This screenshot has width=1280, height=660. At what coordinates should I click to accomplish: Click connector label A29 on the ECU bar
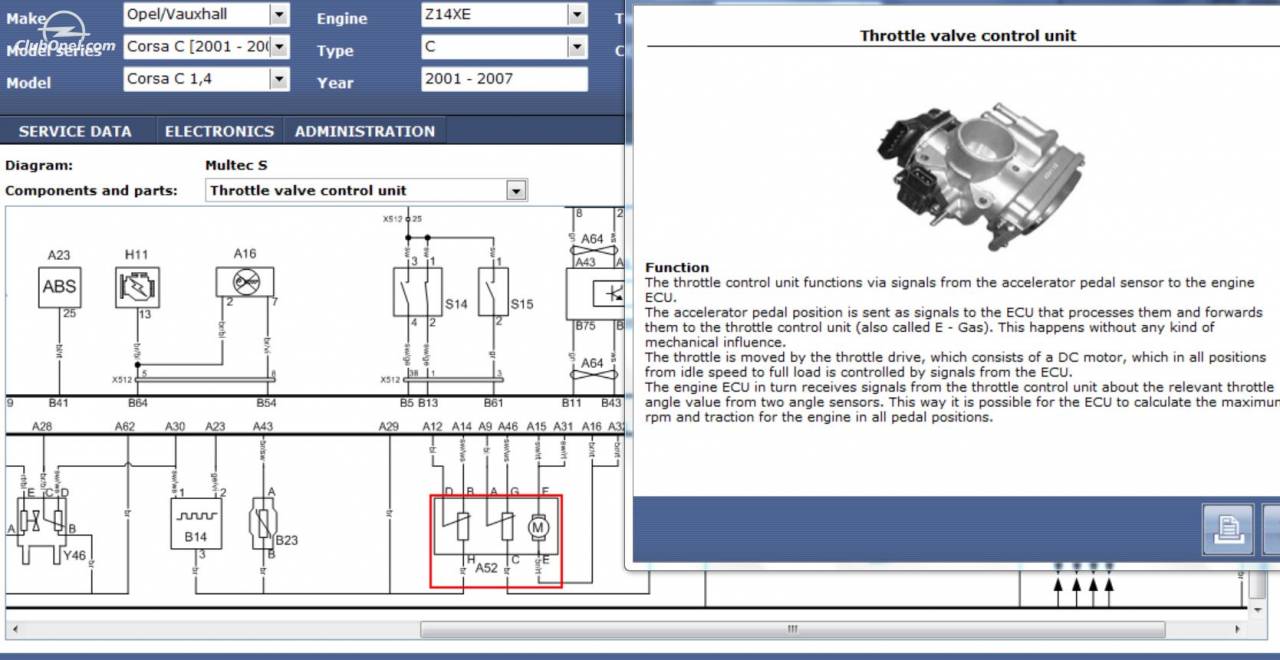click(x=389, y=427)
